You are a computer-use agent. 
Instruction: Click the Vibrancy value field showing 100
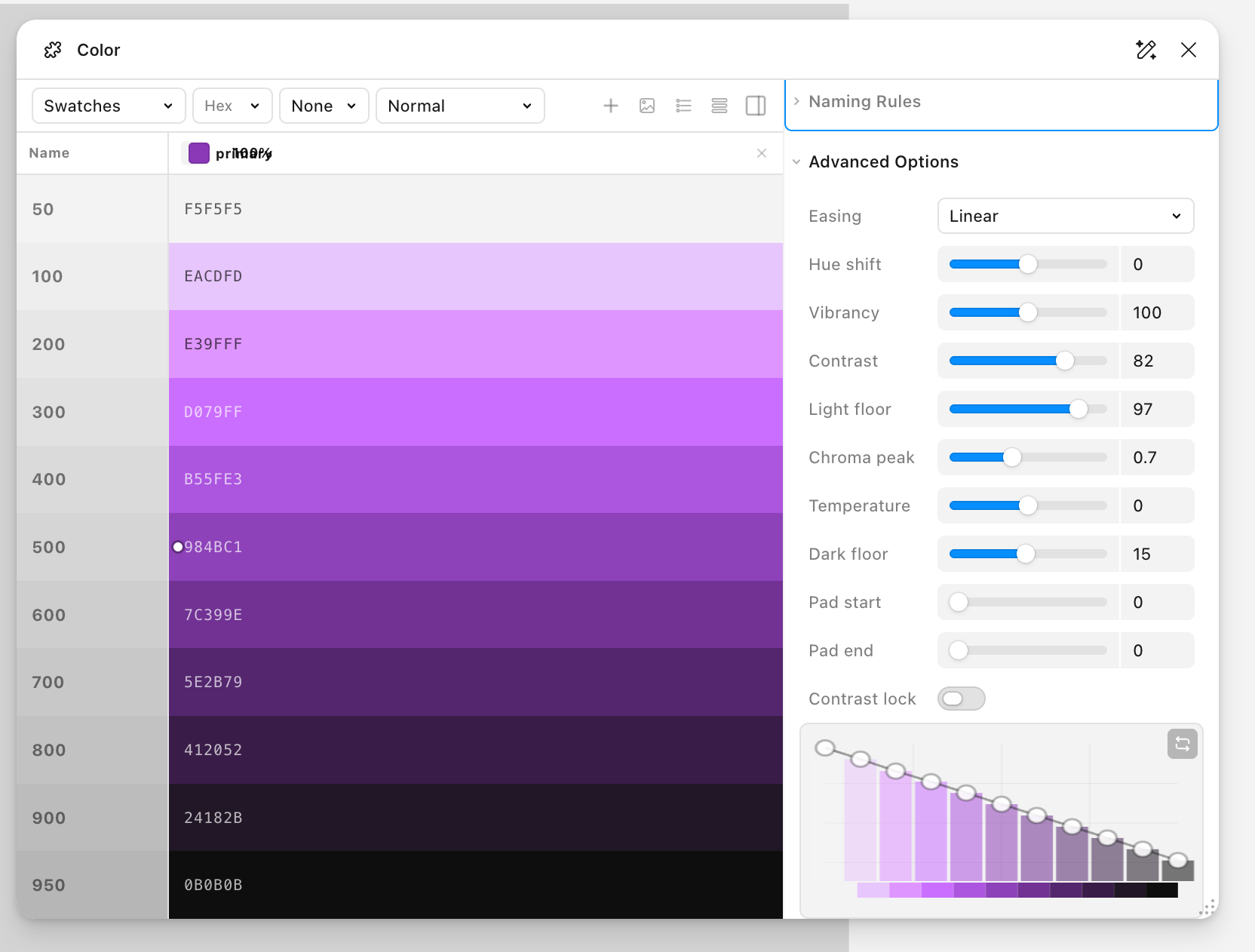1158,312
